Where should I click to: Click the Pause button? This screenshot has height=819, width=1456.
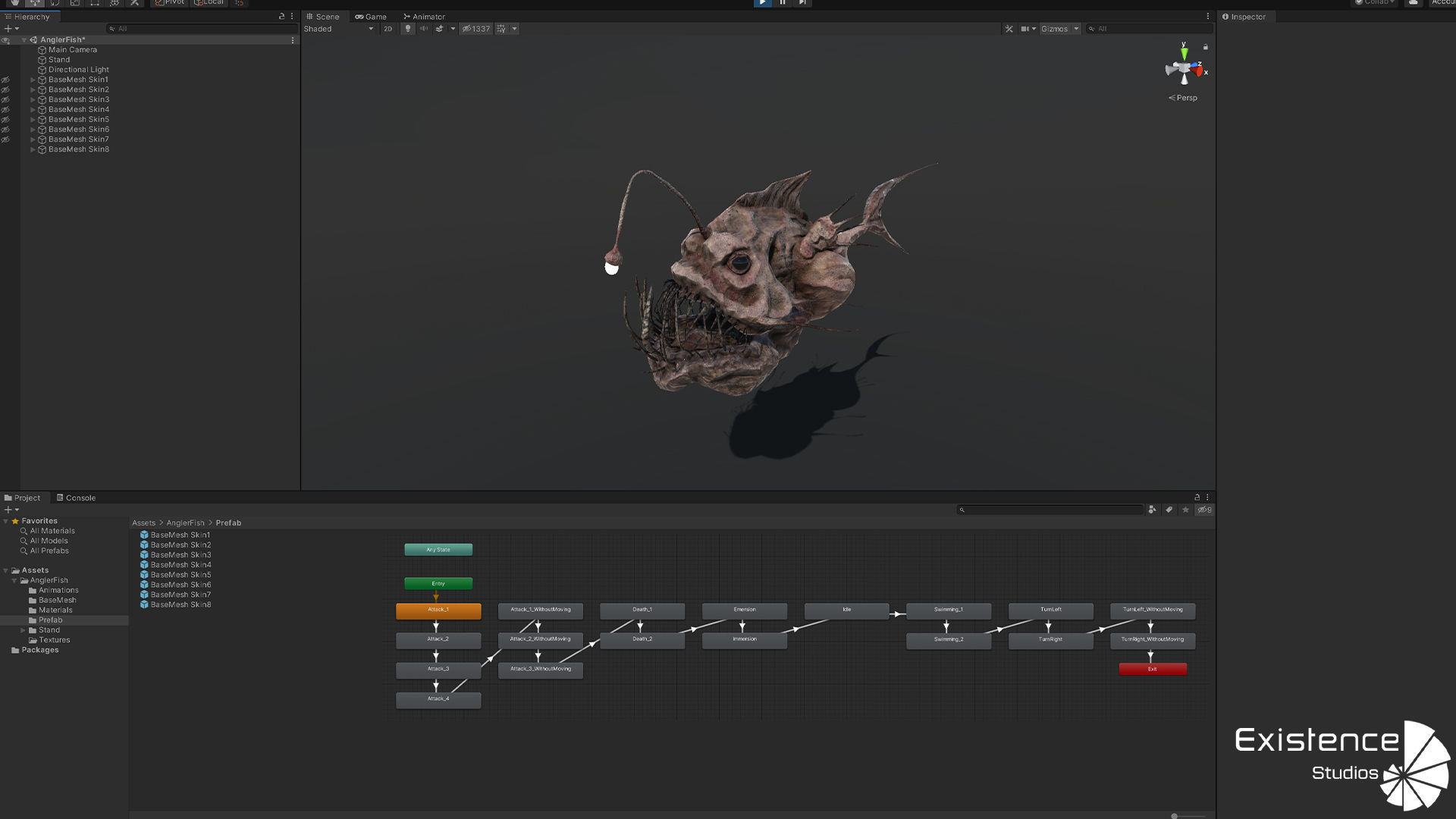click(783, 3)
